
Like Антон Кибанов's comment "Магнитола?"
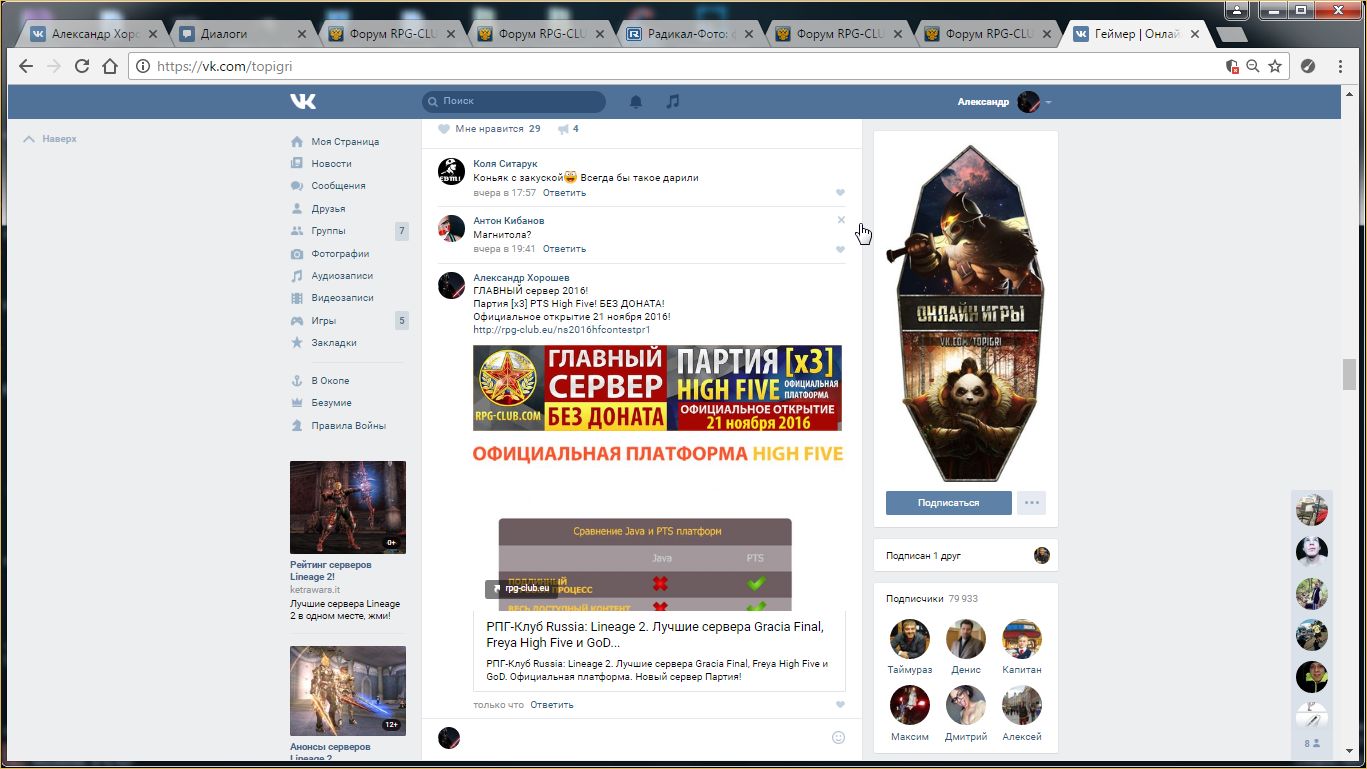[x=840, y=249]
